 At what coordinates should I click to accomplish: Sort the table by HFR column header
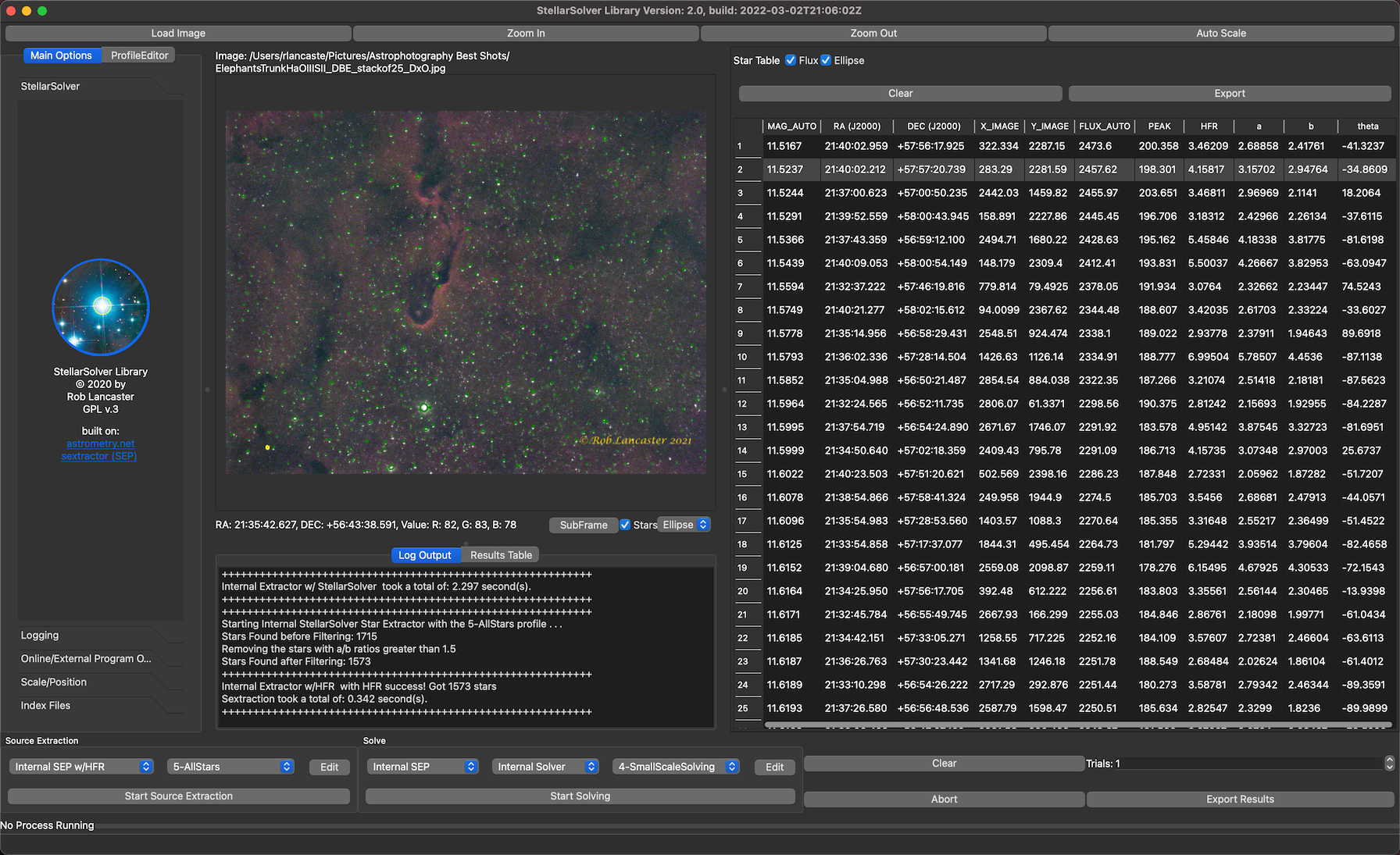(1209, 126)
